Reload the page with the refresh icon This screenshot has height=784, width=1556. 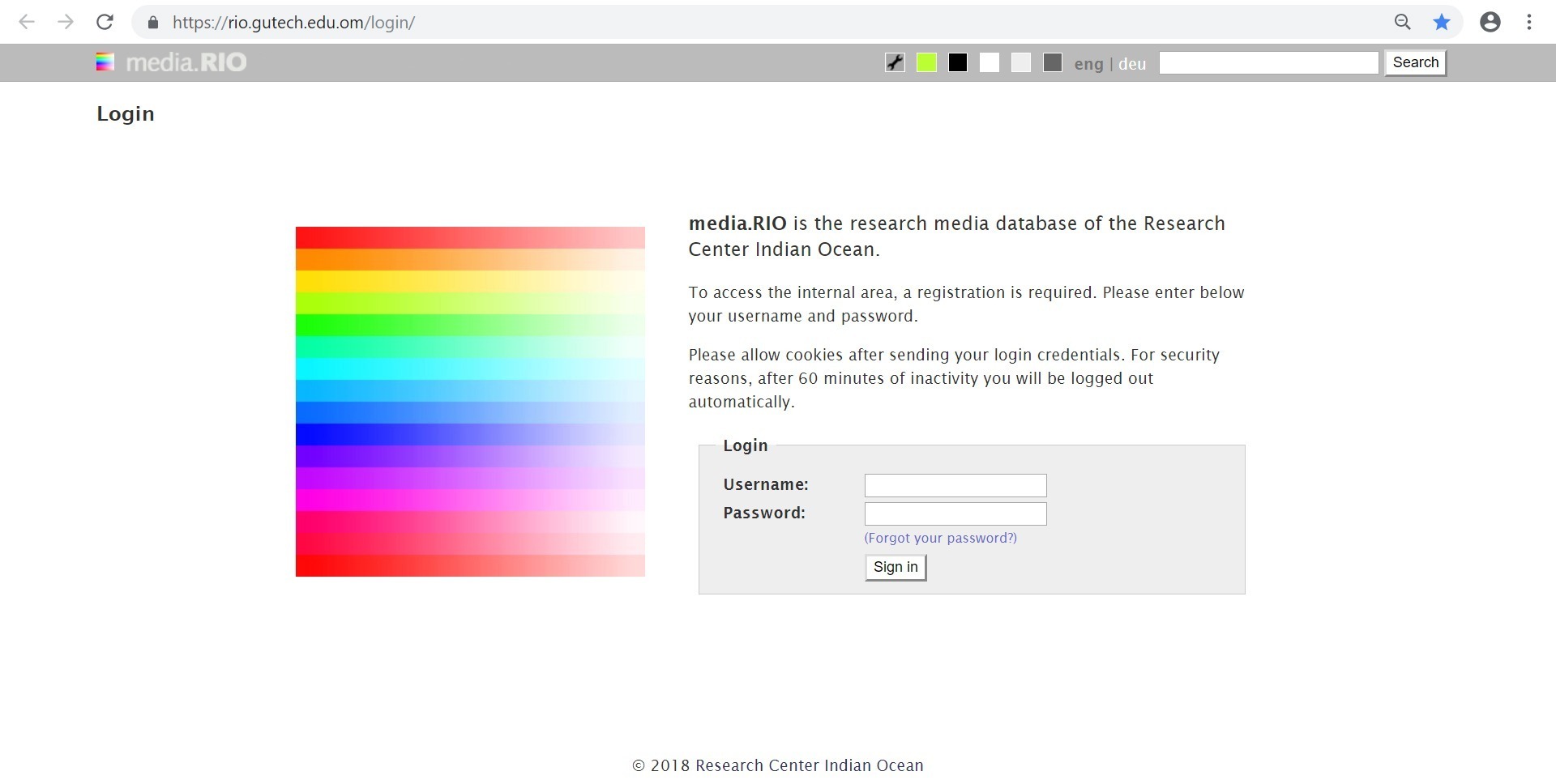click(x=105, y=22)
